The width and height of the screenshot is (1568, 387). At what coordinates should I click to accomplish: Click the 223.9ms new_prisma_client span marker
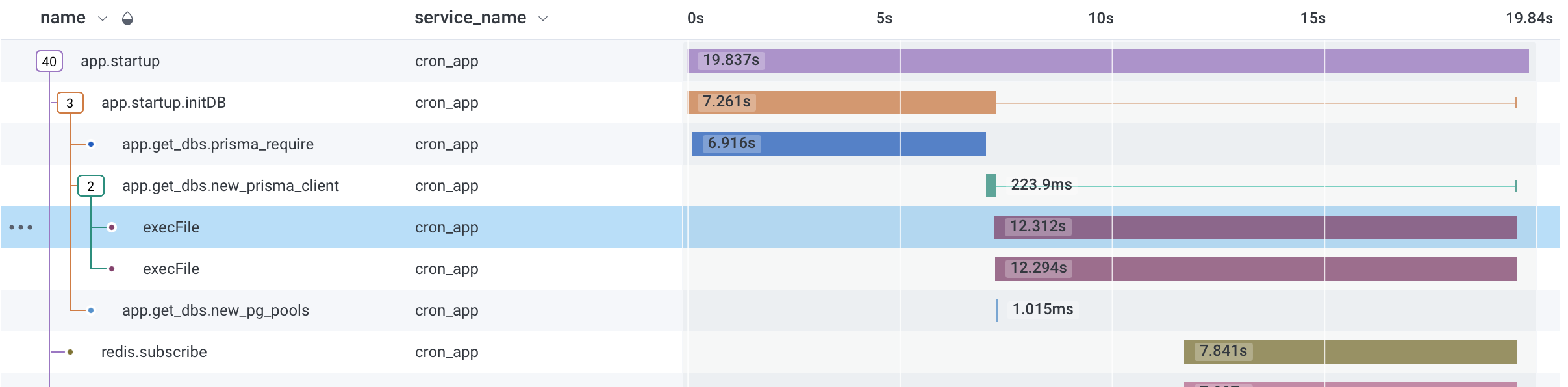pos(991,185)
